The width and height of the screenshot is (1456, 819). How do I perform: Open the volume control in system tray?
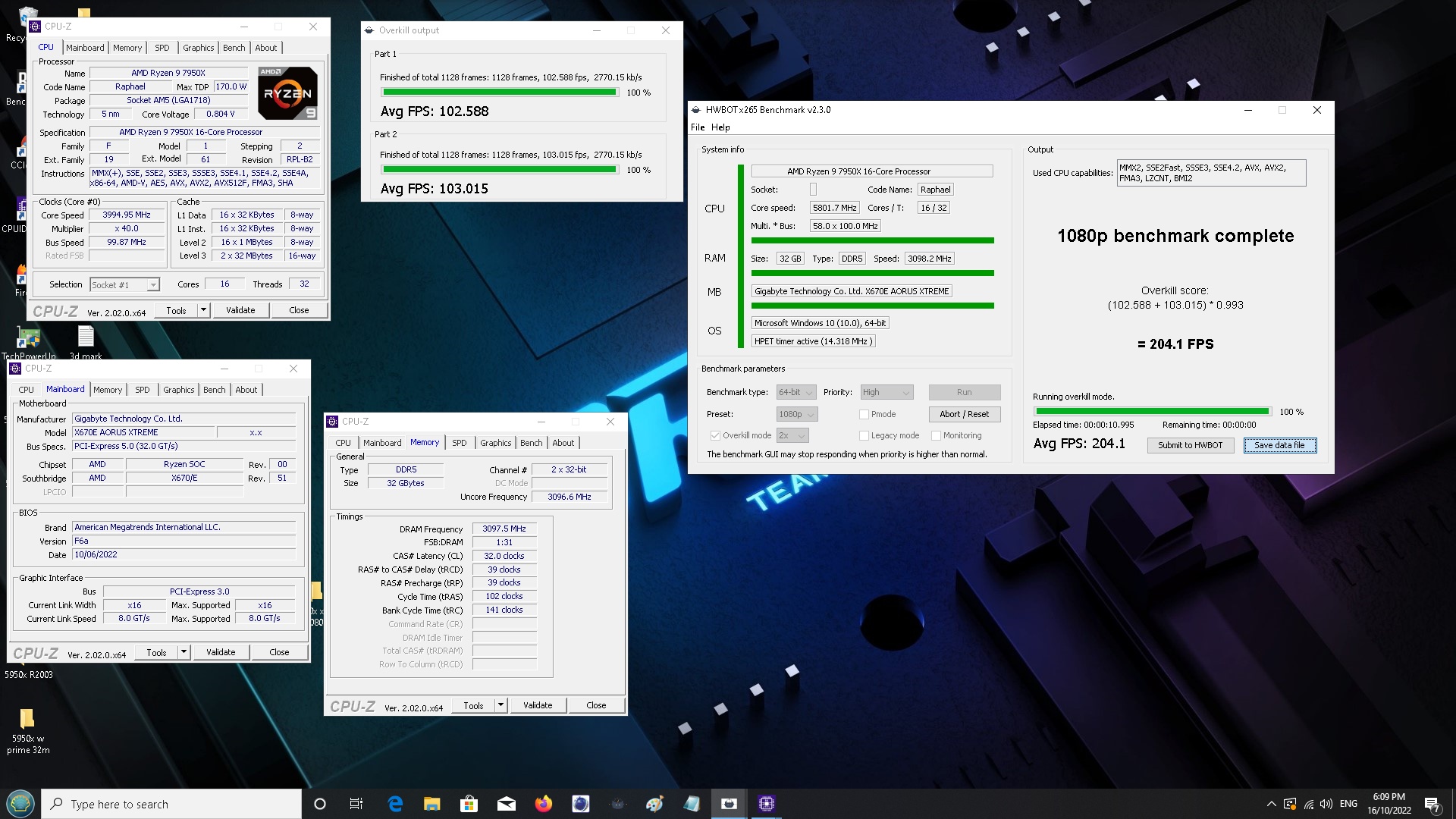(x=1326, y=804)
